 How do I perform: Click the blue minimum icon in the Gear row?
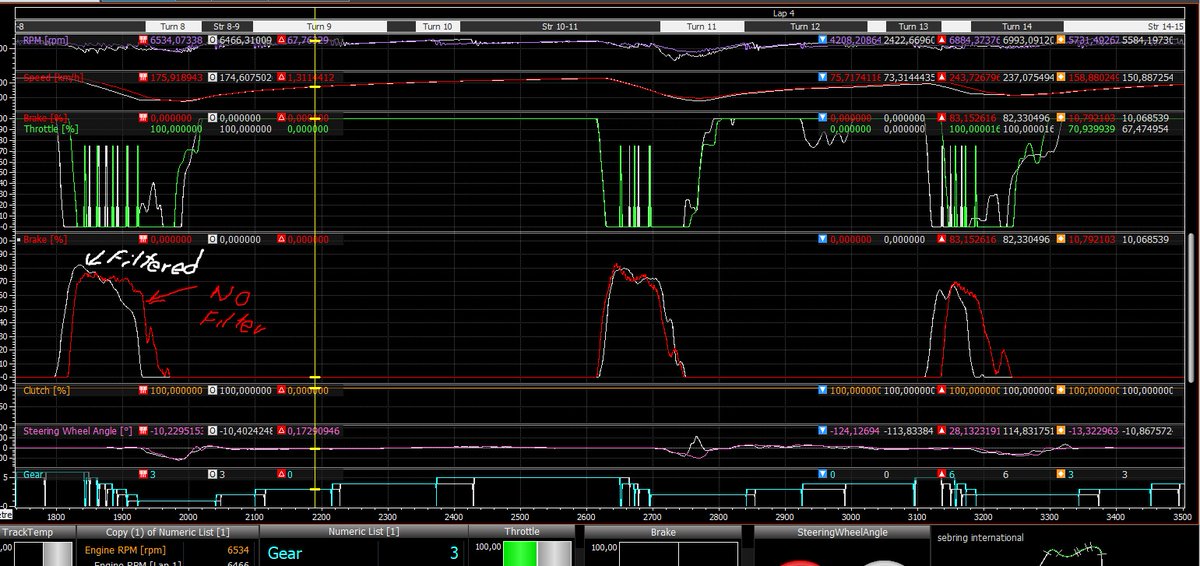[822, 474]
